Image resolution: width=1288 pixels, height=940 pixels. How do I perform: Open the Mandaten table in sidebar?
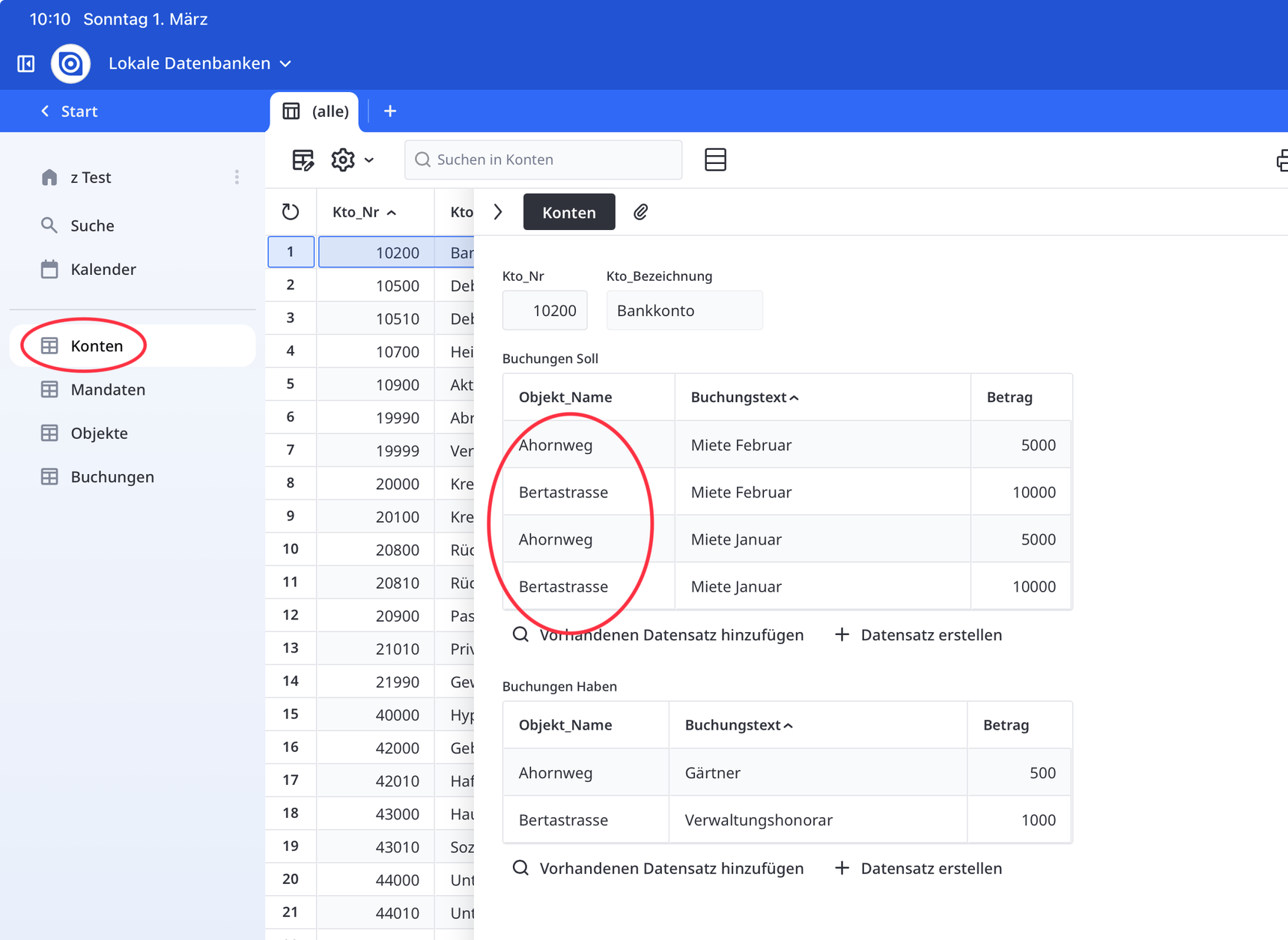[108, 389]
